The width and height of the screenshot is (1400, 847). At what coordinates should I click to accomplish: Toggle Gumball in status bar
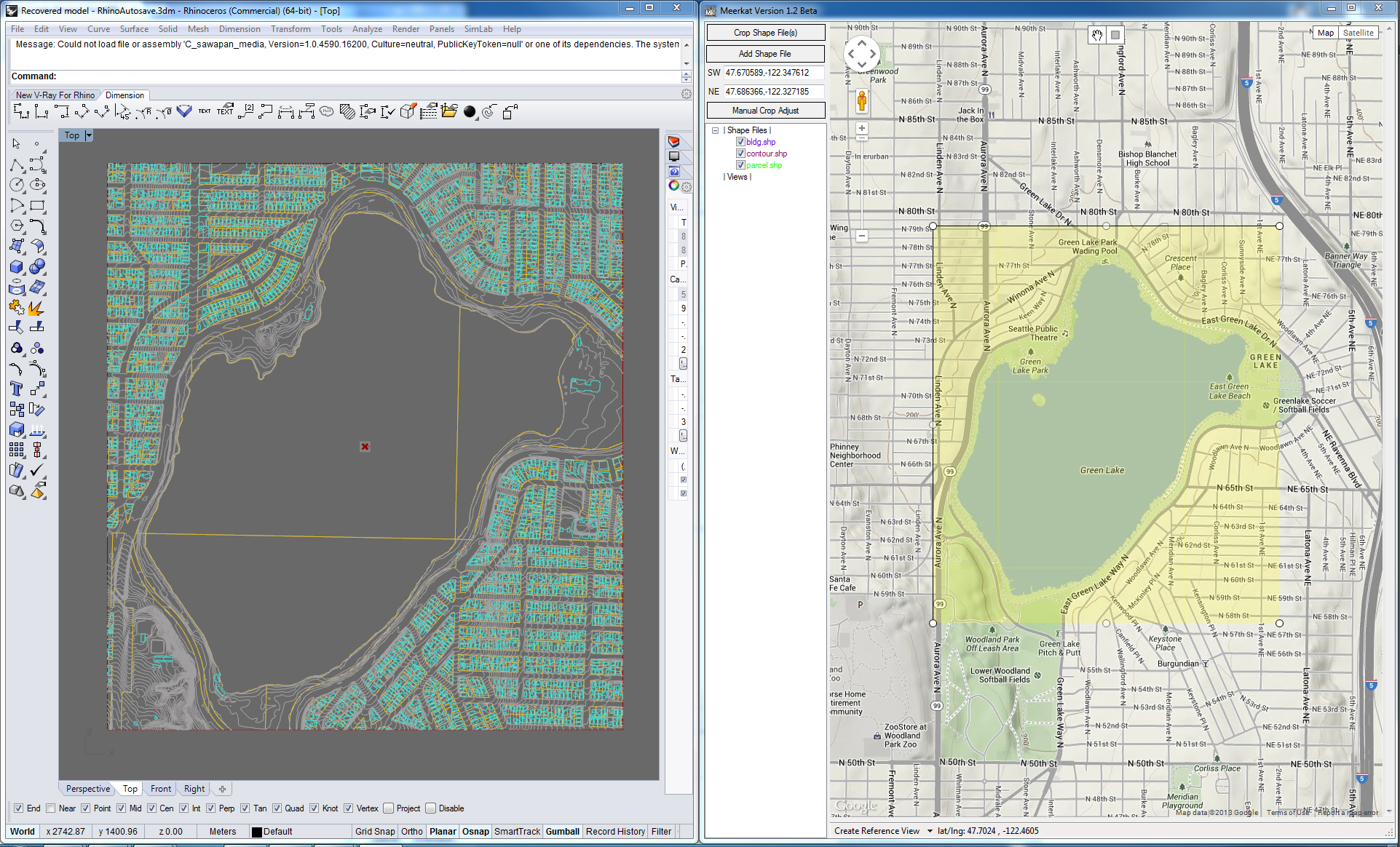(x=563, y=832)
